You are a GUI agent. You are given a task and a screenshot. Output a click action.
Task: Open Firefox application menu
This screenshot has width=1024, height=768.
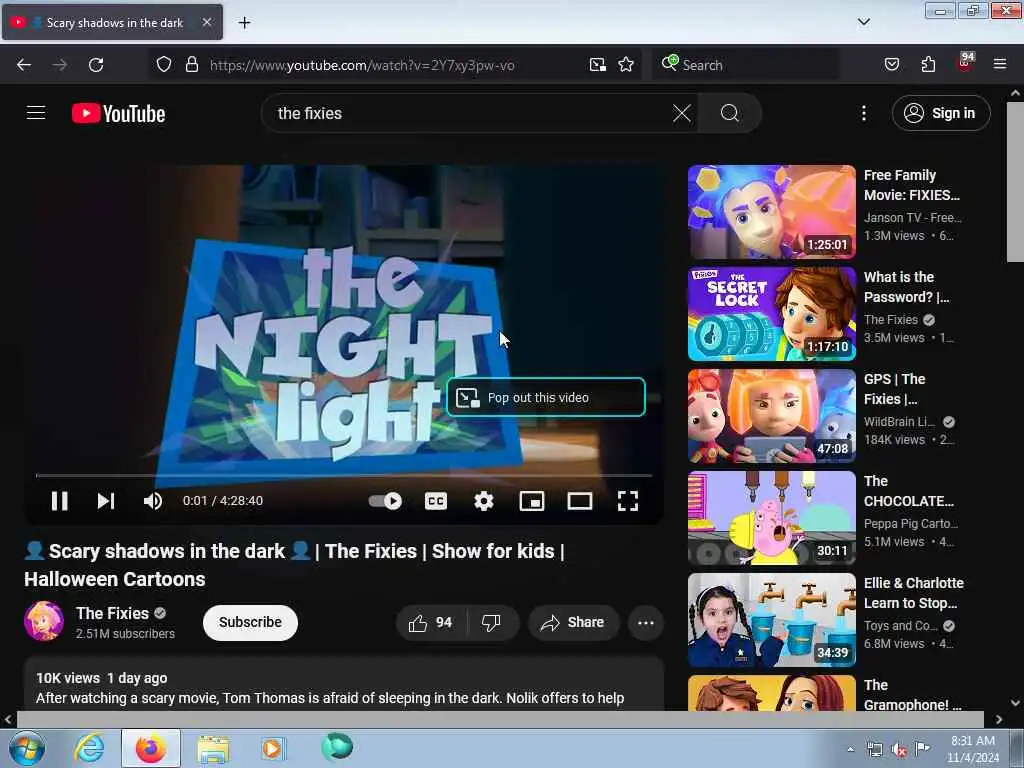(1000, 65)
